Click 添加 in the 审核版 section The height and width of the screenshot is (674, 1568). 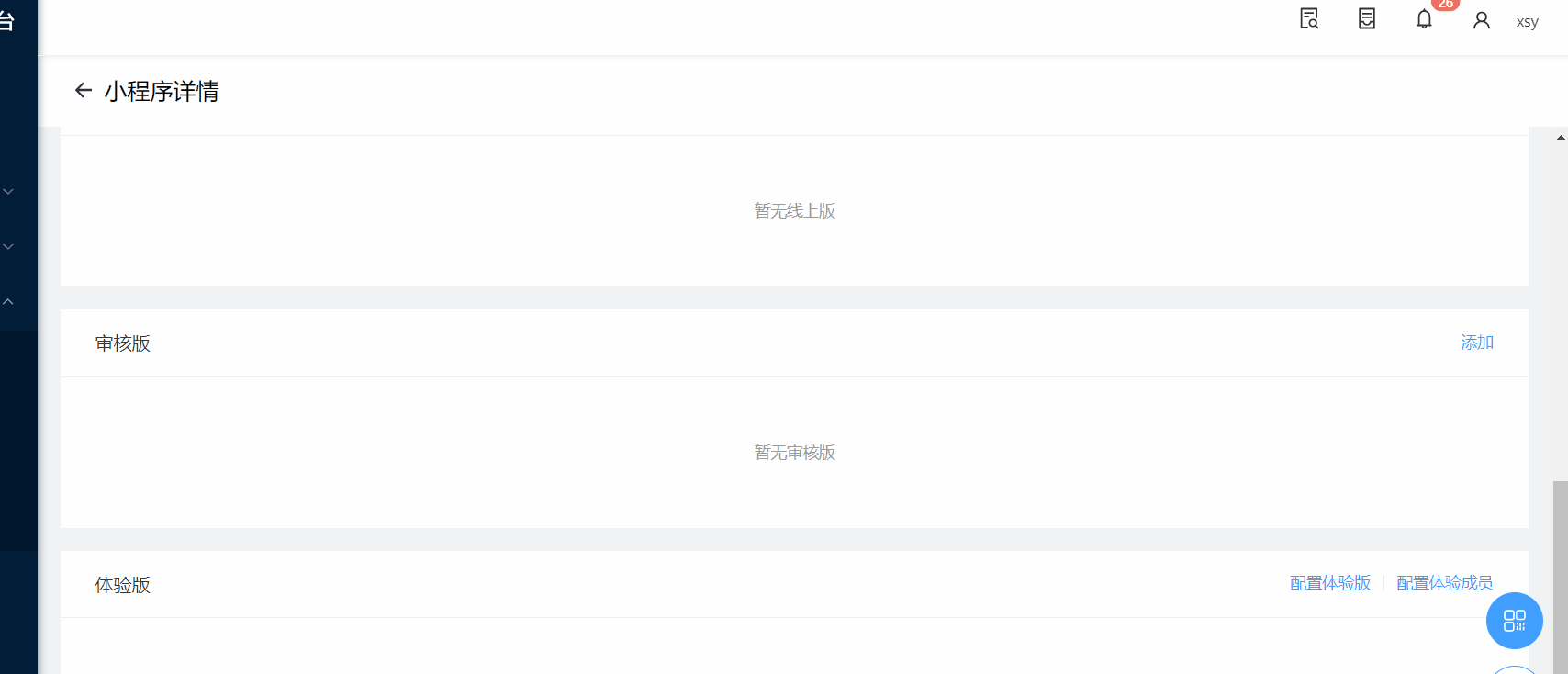(1477, 343)
